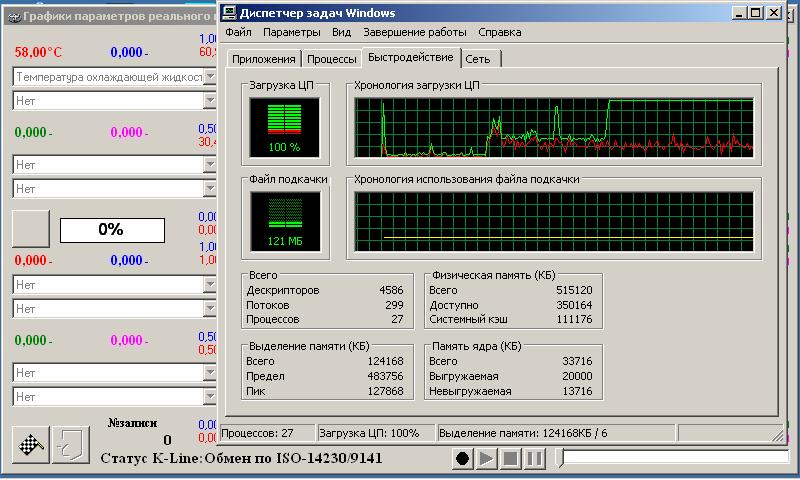800x480 pixels.
Task: Expand the last 'Нет' dropdown above the record counter
Action: (x=209, y=397)
